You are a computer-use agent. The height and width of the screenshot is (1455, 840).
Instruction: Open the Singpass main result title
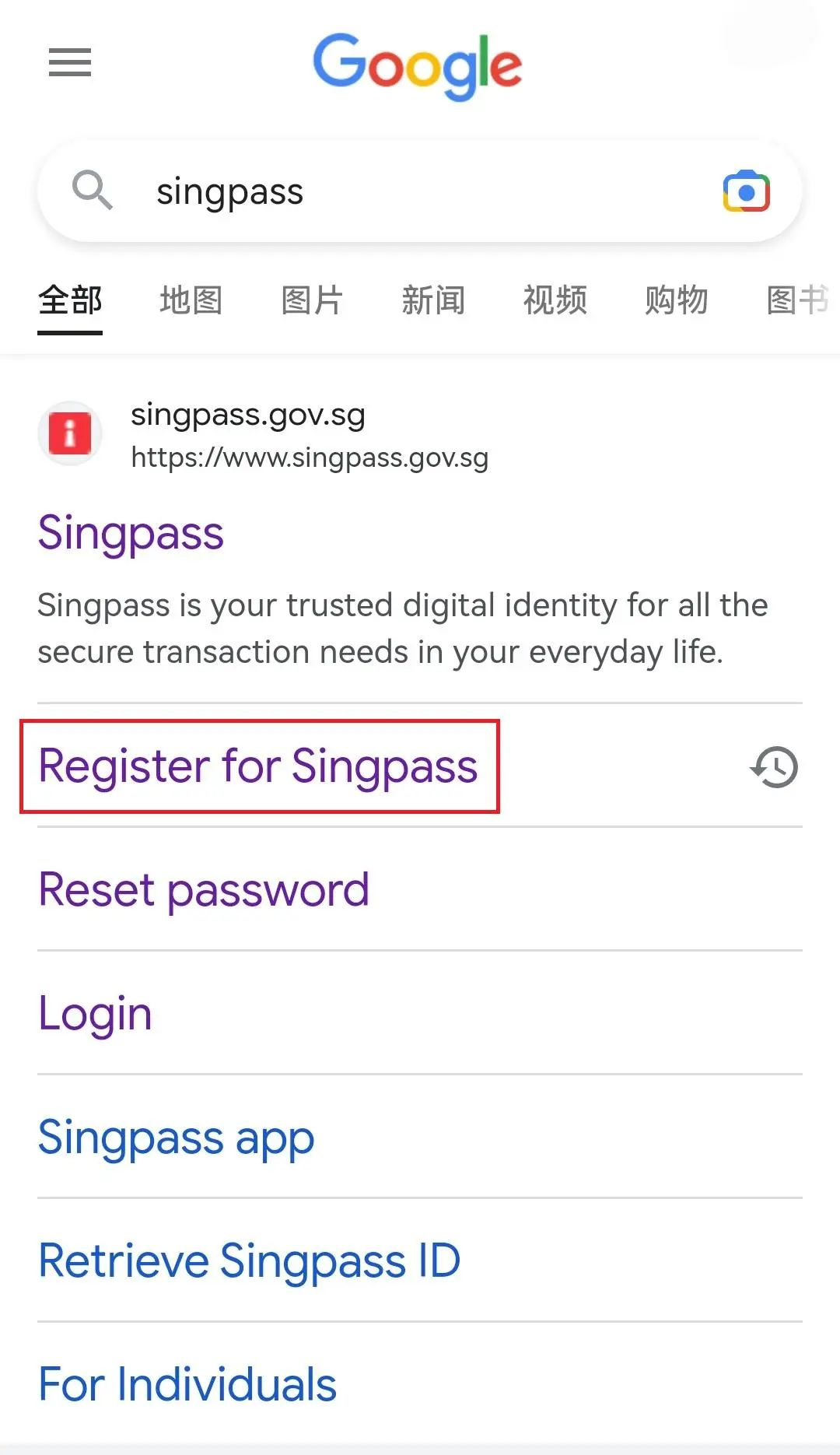pos(131,534)
